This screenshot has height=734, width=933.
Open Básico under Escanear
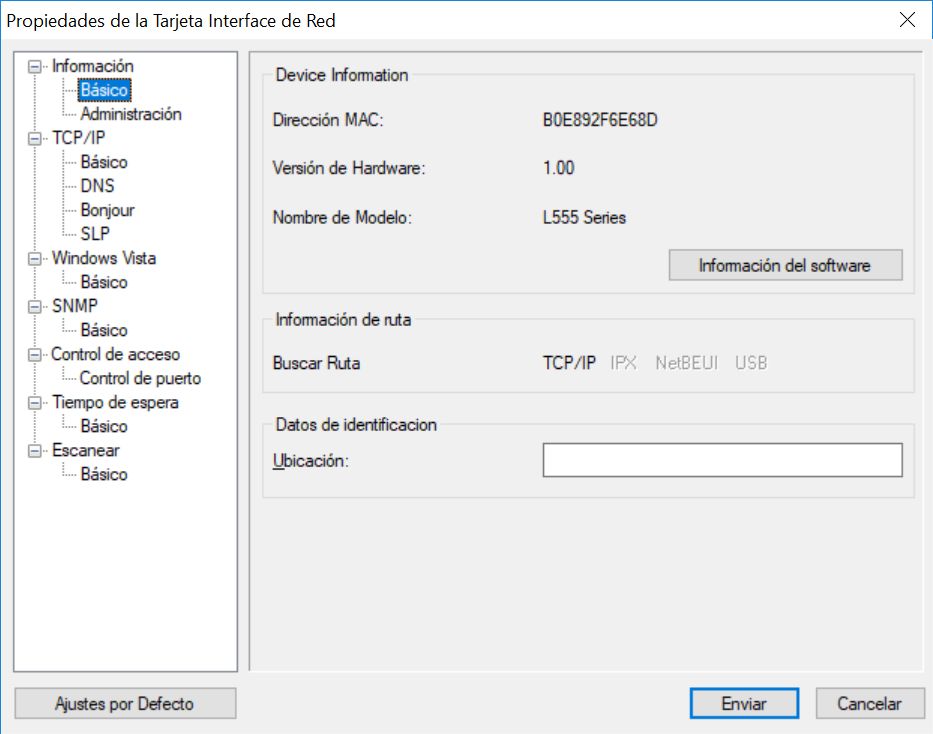point(103,474)
